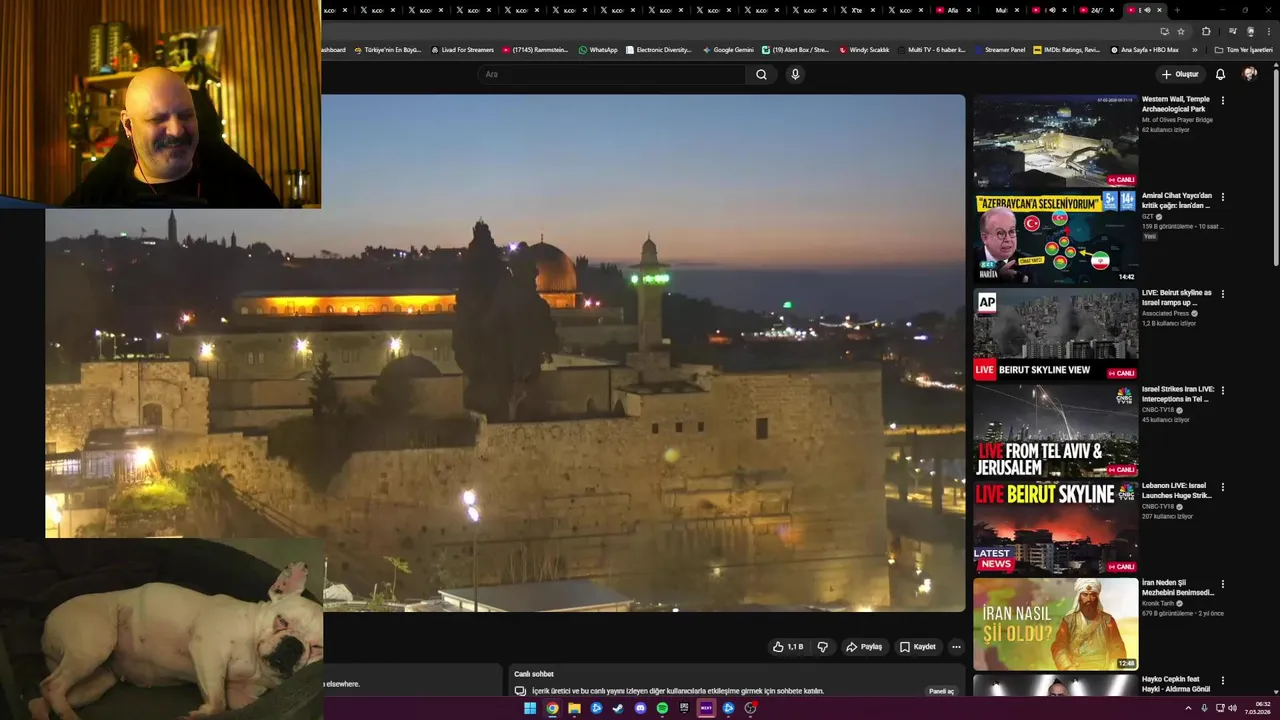The image size is (1280, 720).
Task: Dislike the video with thumbs-down icon
Action: 822,647
